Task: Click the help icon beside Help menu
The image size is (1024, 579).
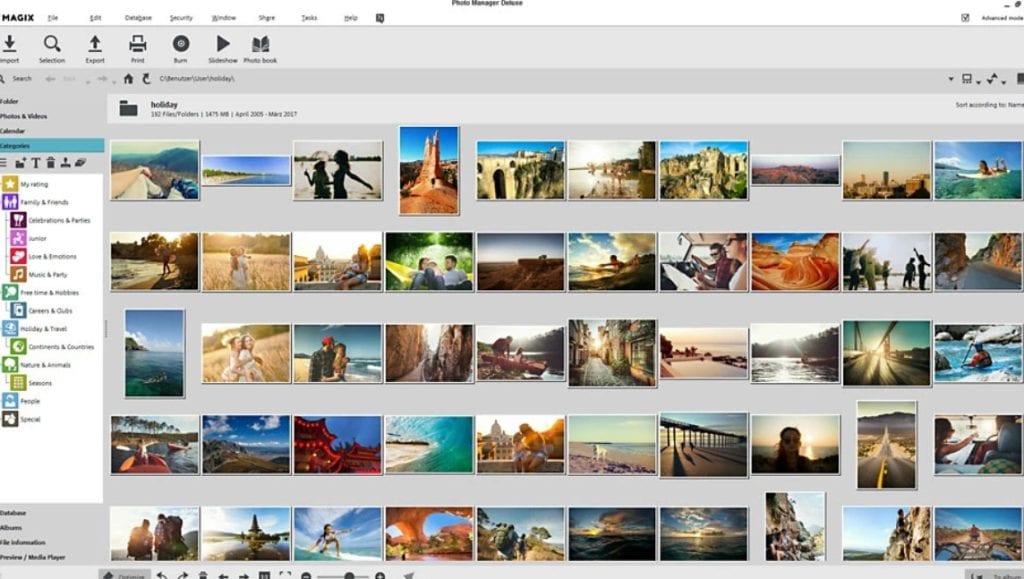Action: click(x=379, y=18)
